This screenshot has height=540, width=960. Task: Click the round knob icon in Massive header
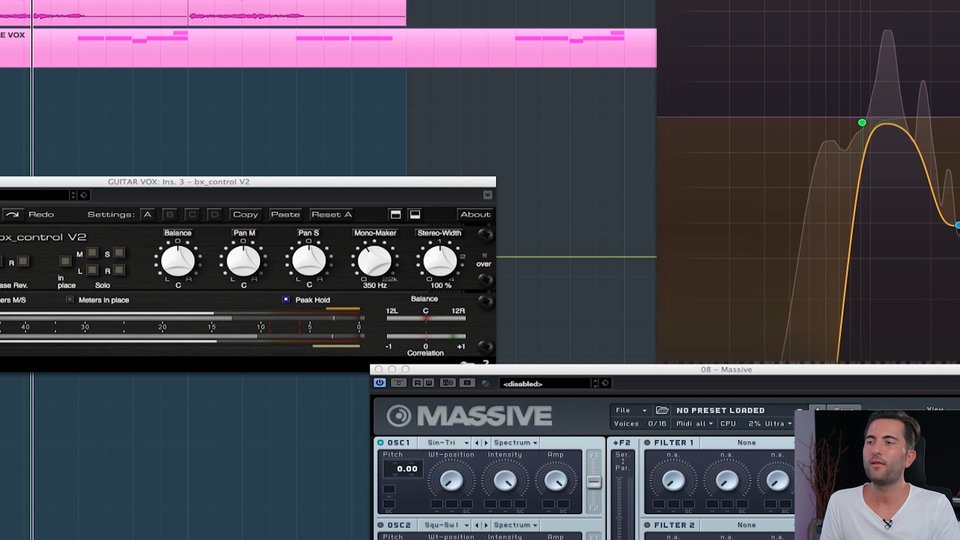(x=486, y=383)
